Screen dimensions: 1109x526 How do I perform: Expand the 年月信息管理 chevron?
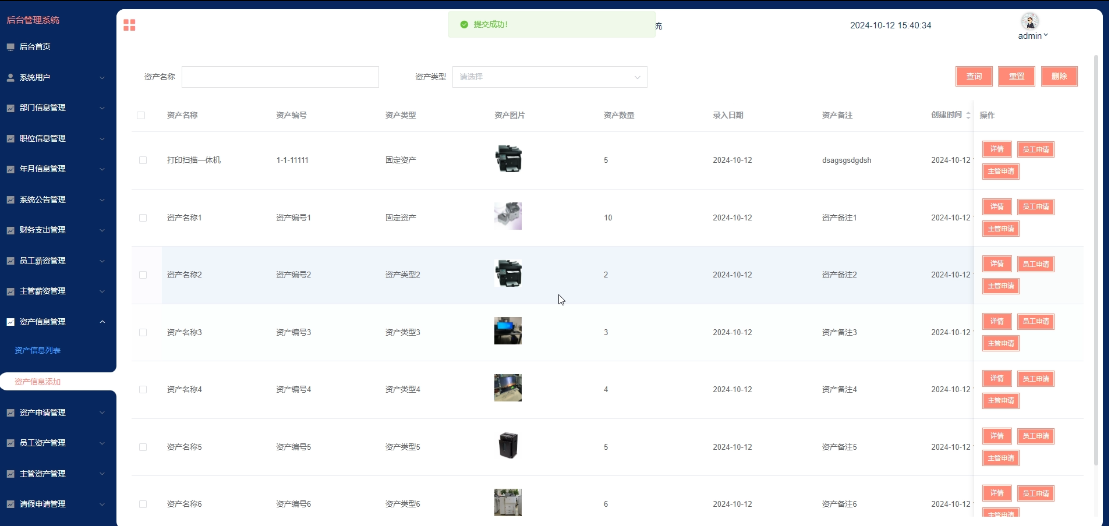[x=102, y=169]
